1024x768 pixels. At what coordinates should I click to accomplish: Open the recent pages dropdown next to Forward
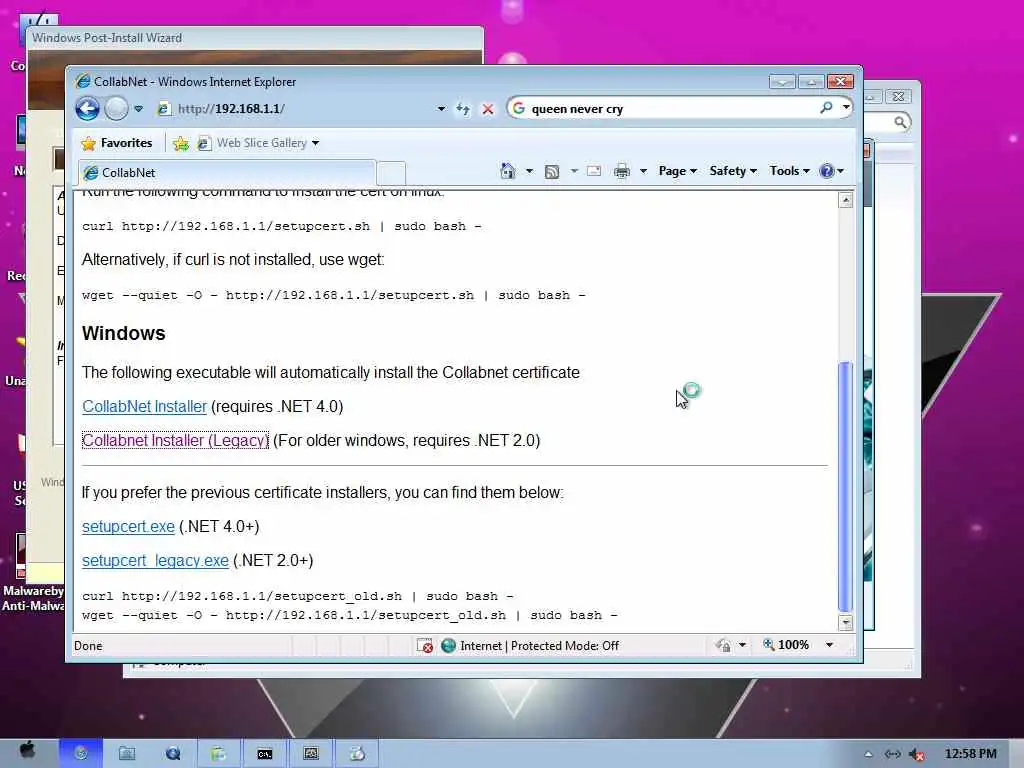(x=138, y=109)
